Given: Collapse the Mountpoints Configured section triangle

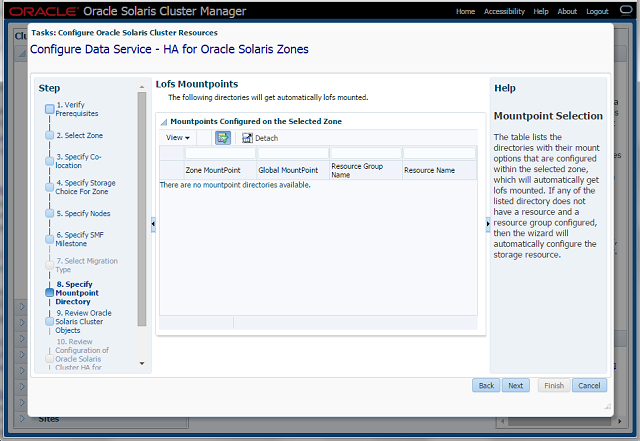Looking at the screenshot, I should click(164, 121).
